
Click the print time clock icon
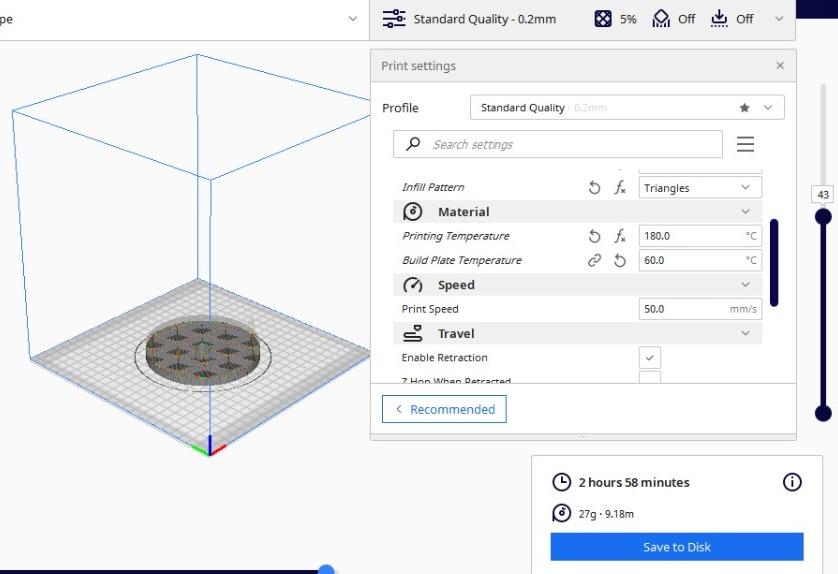(x=561, y=482)
